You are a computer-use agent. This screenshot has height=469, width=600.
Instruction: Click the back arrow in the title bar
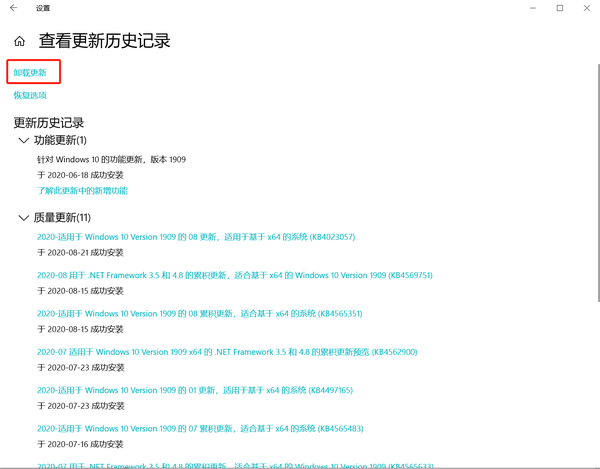(13, 8)
